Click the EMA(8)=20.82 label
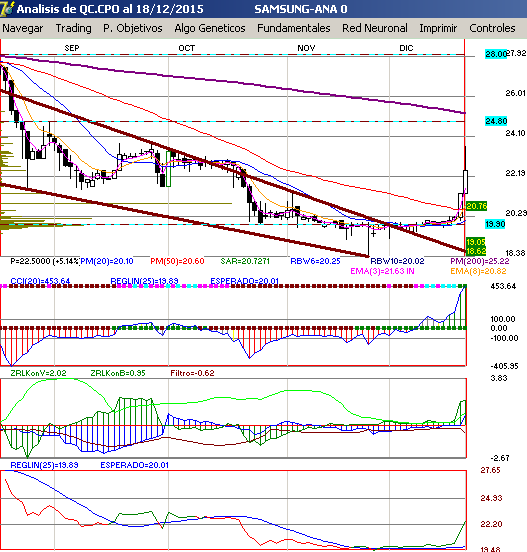Viewport: 527px width, 552px height. (478, 271)
